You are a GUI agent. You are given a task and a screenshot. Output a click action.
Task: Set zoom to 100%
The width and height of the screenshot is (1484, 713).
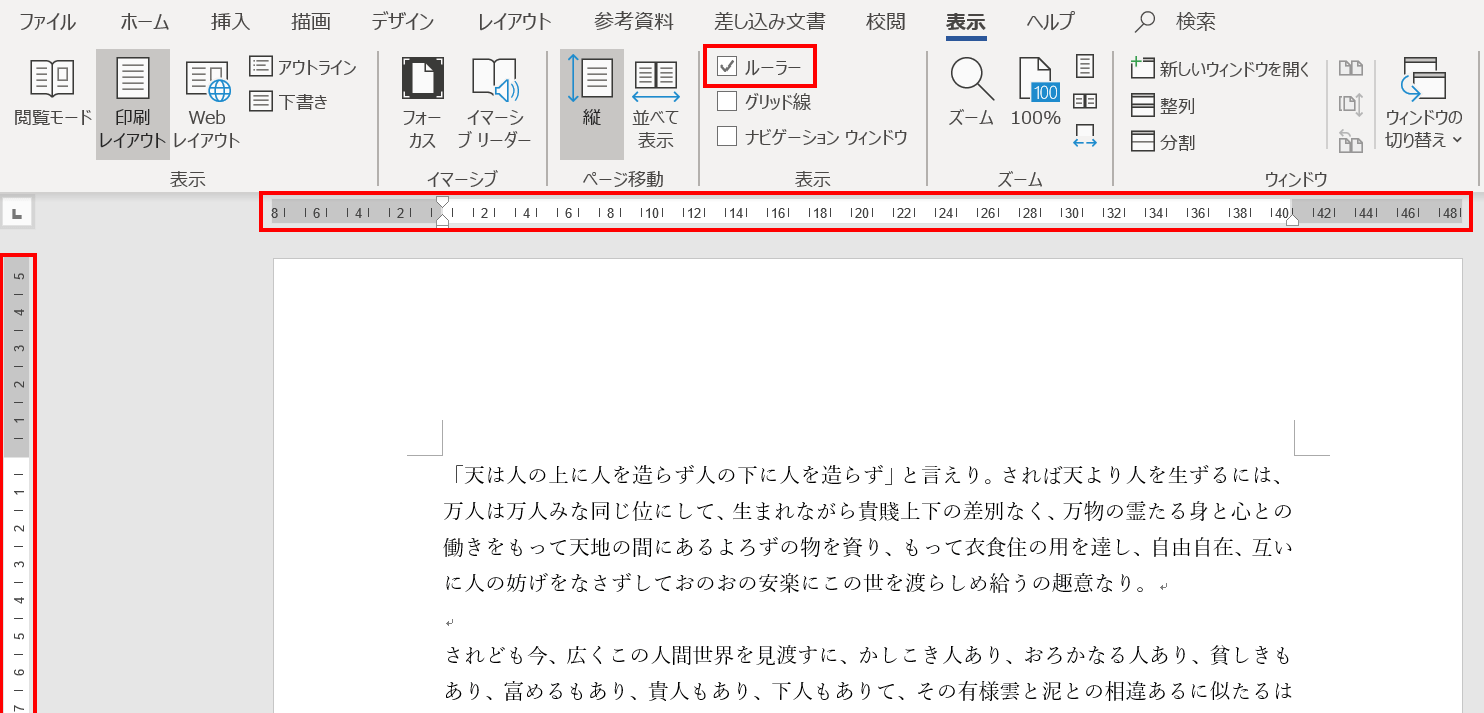(x=1036, y=93)
